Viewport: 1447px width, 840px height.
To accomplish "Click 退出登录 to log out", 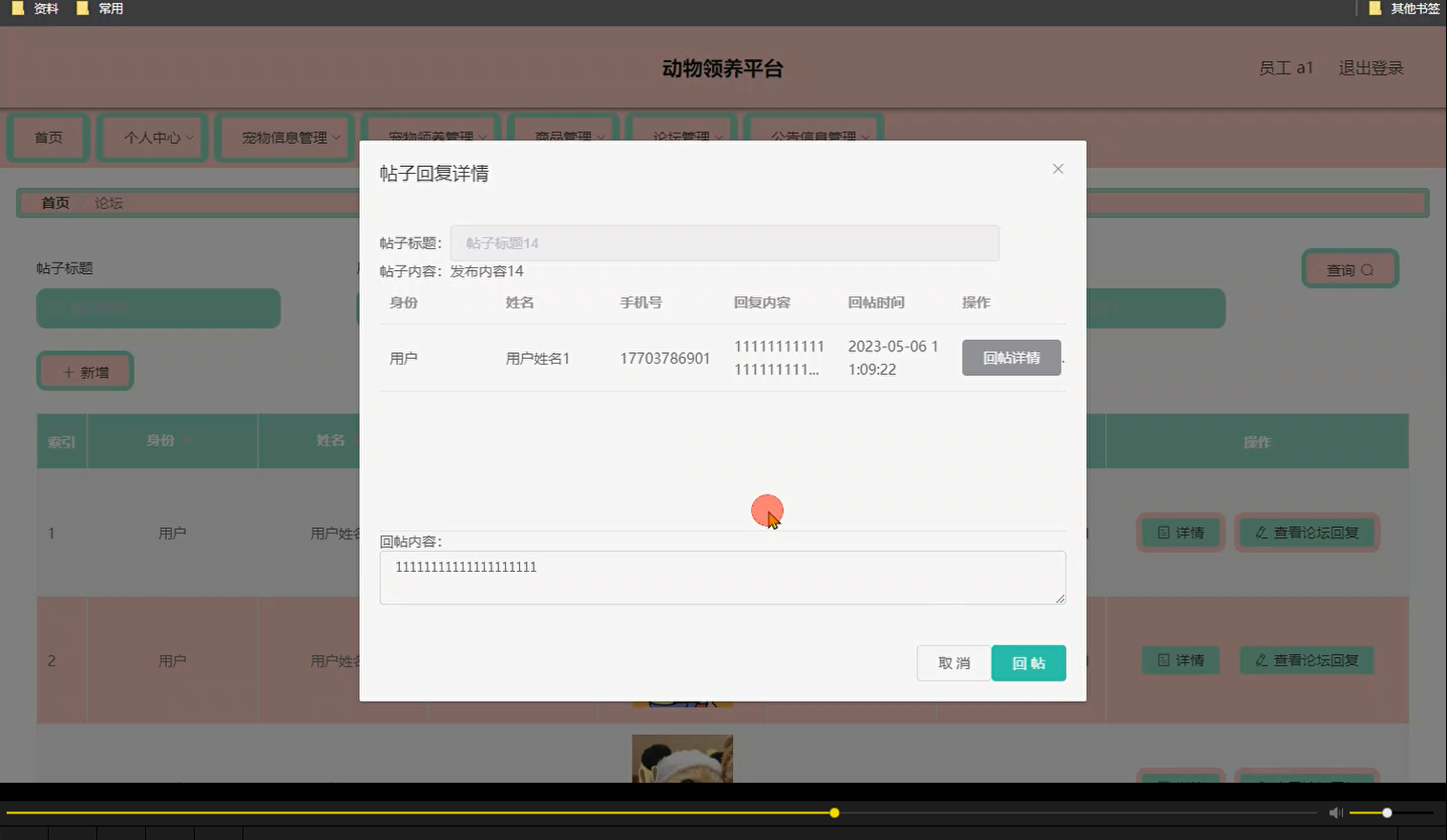I will [1370, 68].
